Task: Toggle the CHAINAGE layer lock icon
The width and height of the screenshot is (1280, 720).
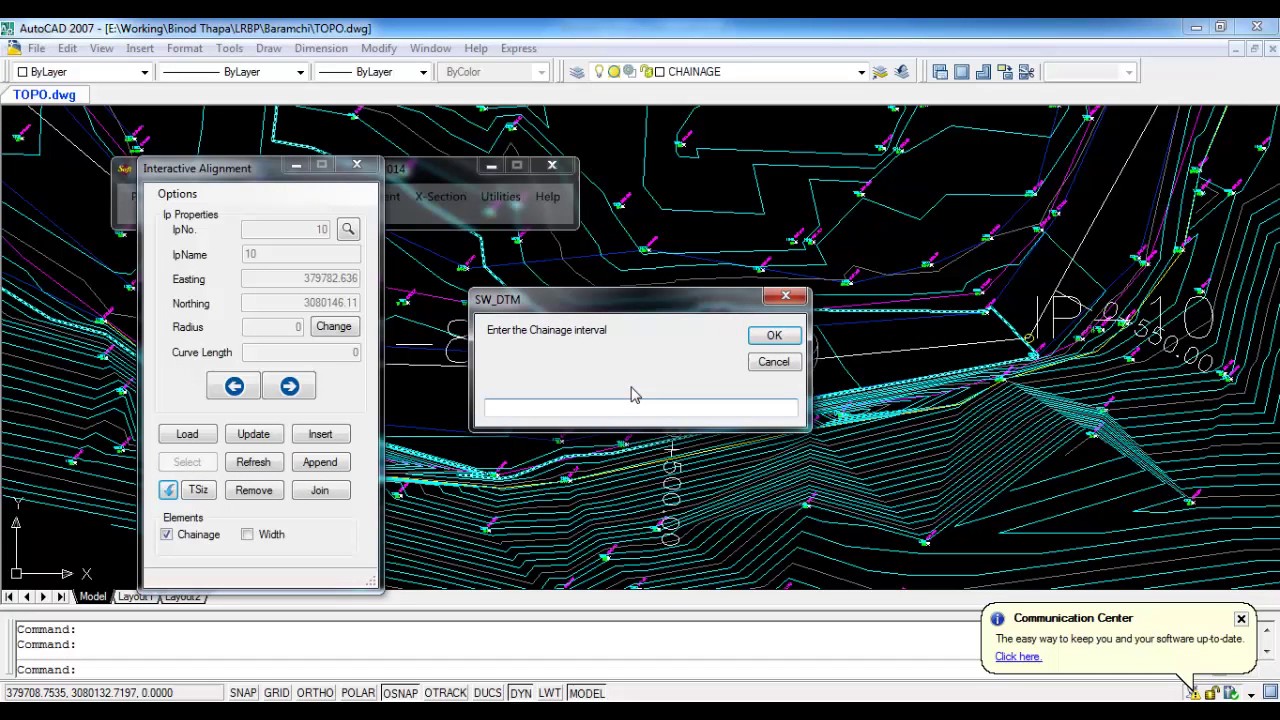Action: click(645, 72)
